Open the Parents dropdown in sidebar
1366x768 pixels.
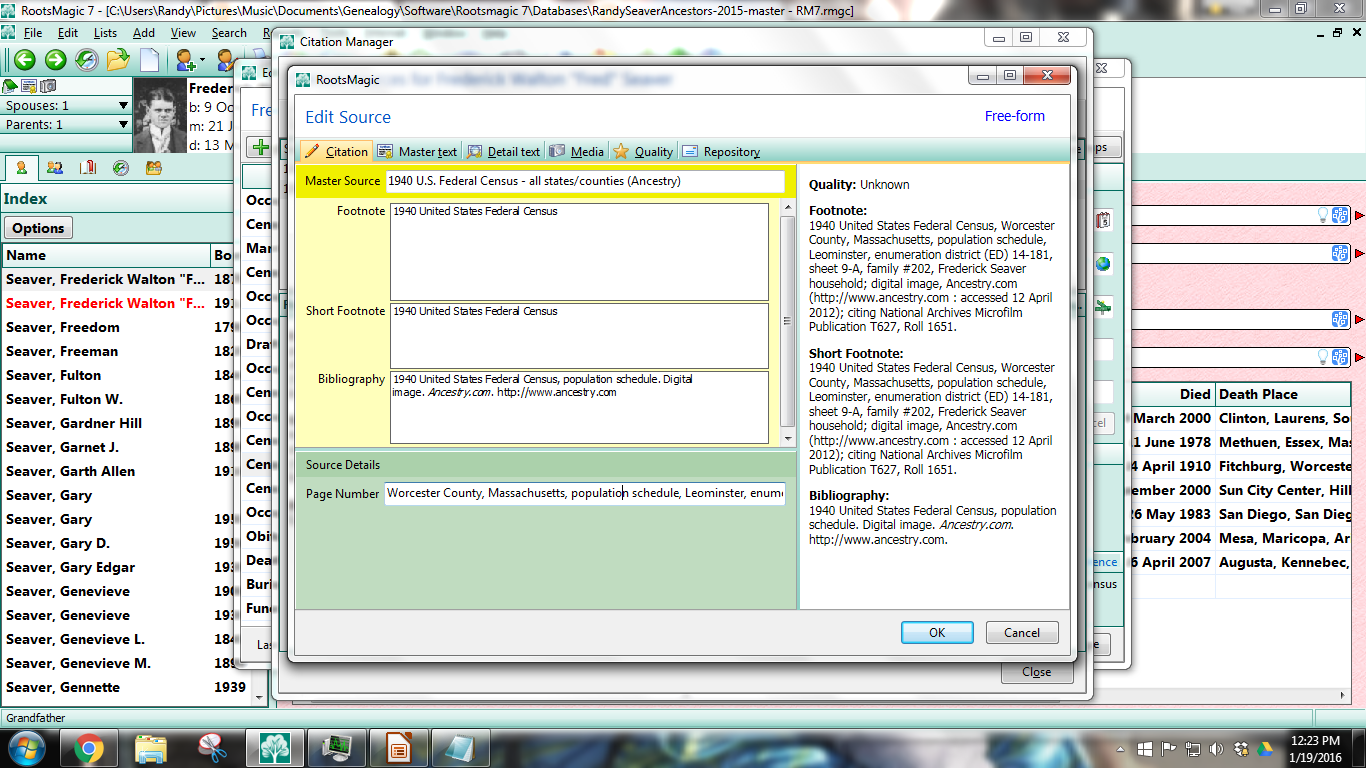[x=67, y=125]
